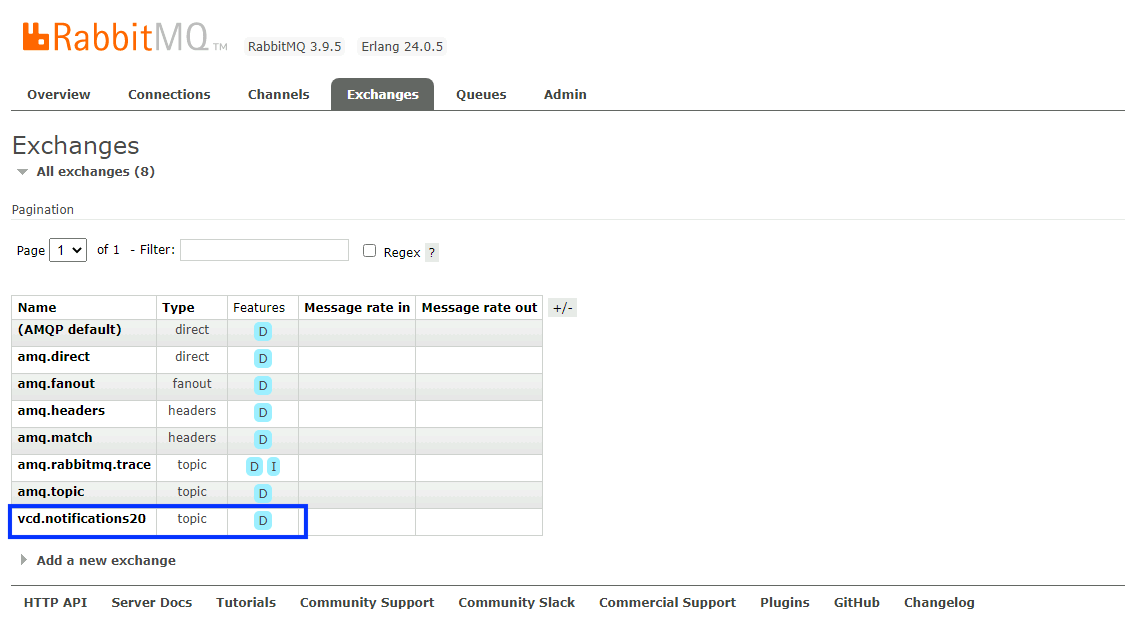Switch to the Queues tab
This screenshot has width=1125, height=629.
[481, 95]
